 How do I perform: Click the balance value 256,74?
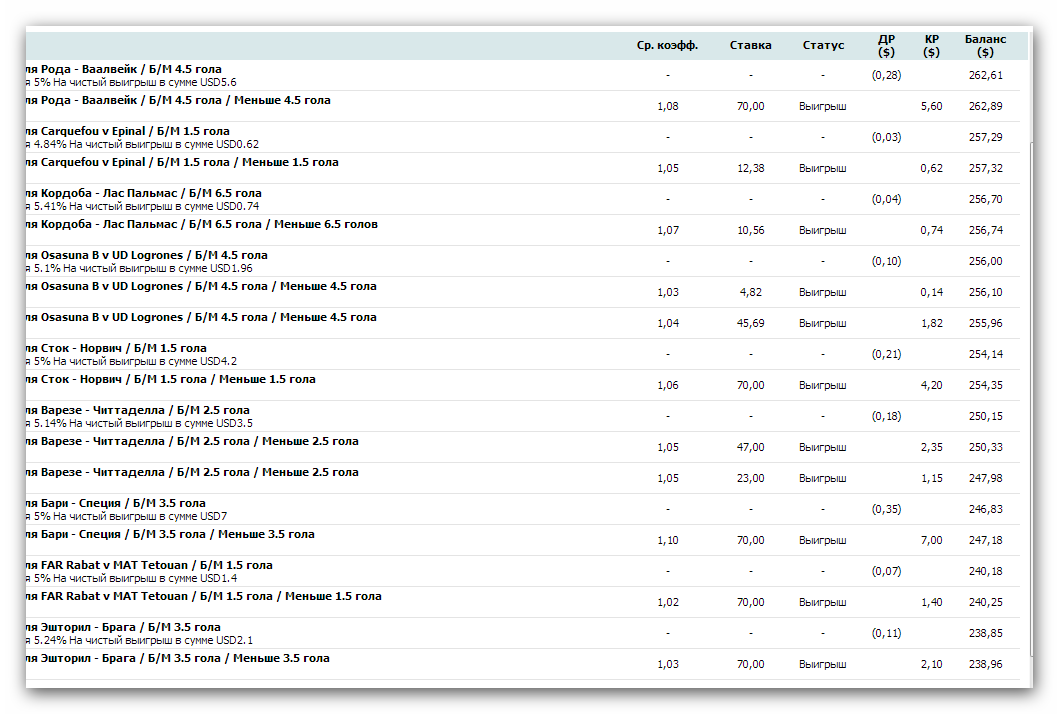[985, 230]
